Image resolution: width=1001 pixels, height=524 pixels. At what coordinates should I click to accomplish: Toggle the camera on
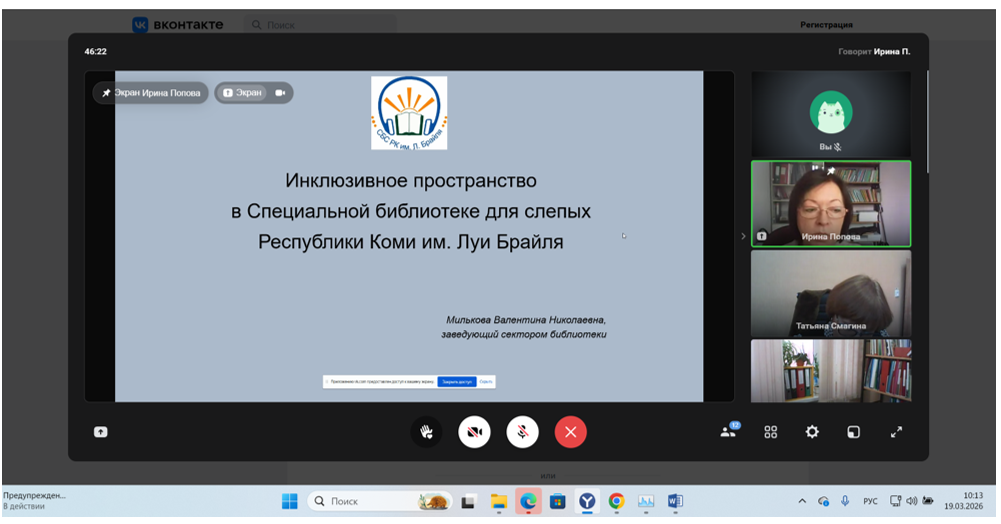474,432
